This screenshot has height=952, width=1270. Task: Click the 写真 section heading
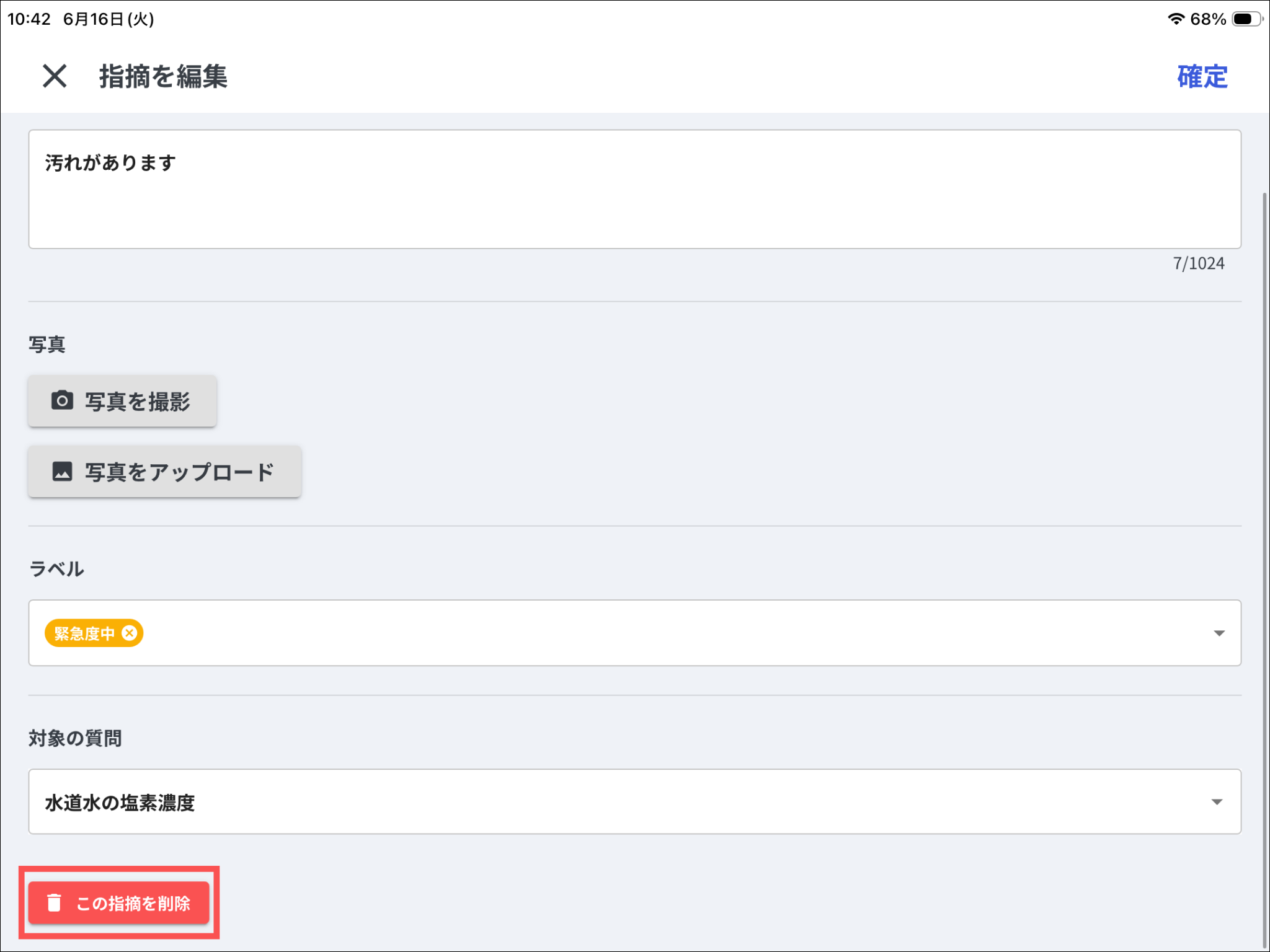click(x=47, y=344)
